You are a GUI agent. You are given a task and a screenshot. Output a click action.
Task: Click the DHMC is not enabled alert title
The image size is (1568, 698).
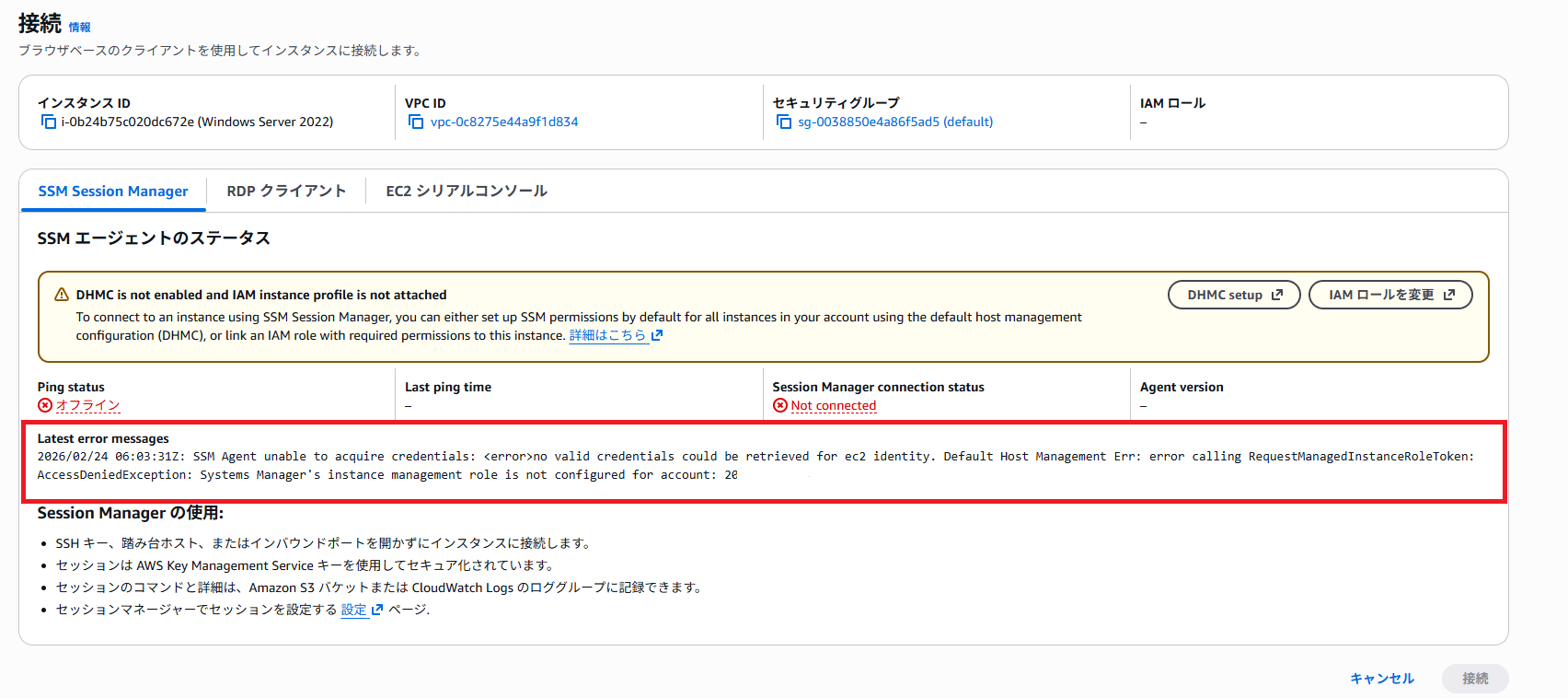tap(261, 295)
